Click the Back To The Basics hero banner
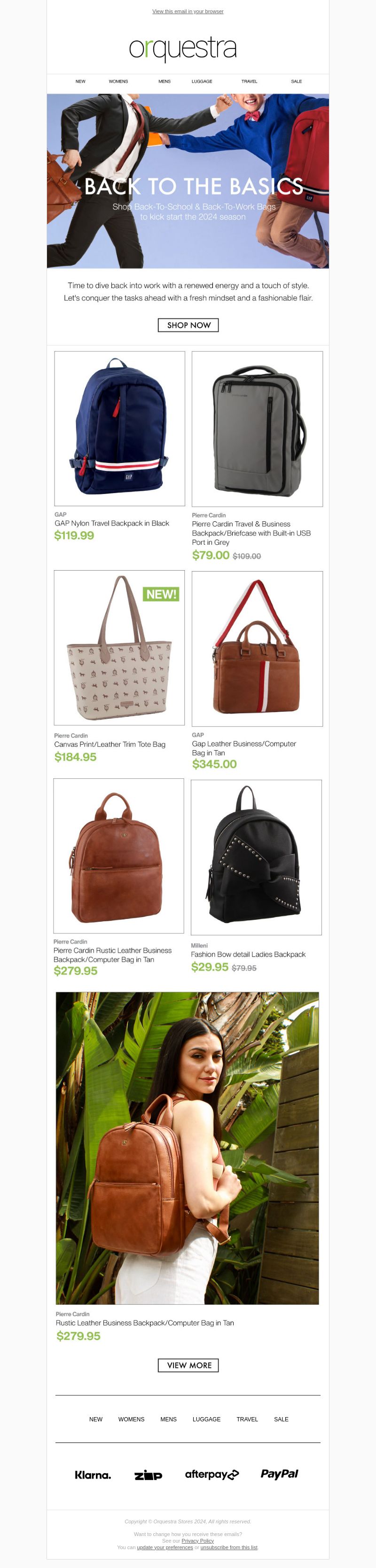The width and height of the screenshot is (376, 1568). click(x=188, y=181)
